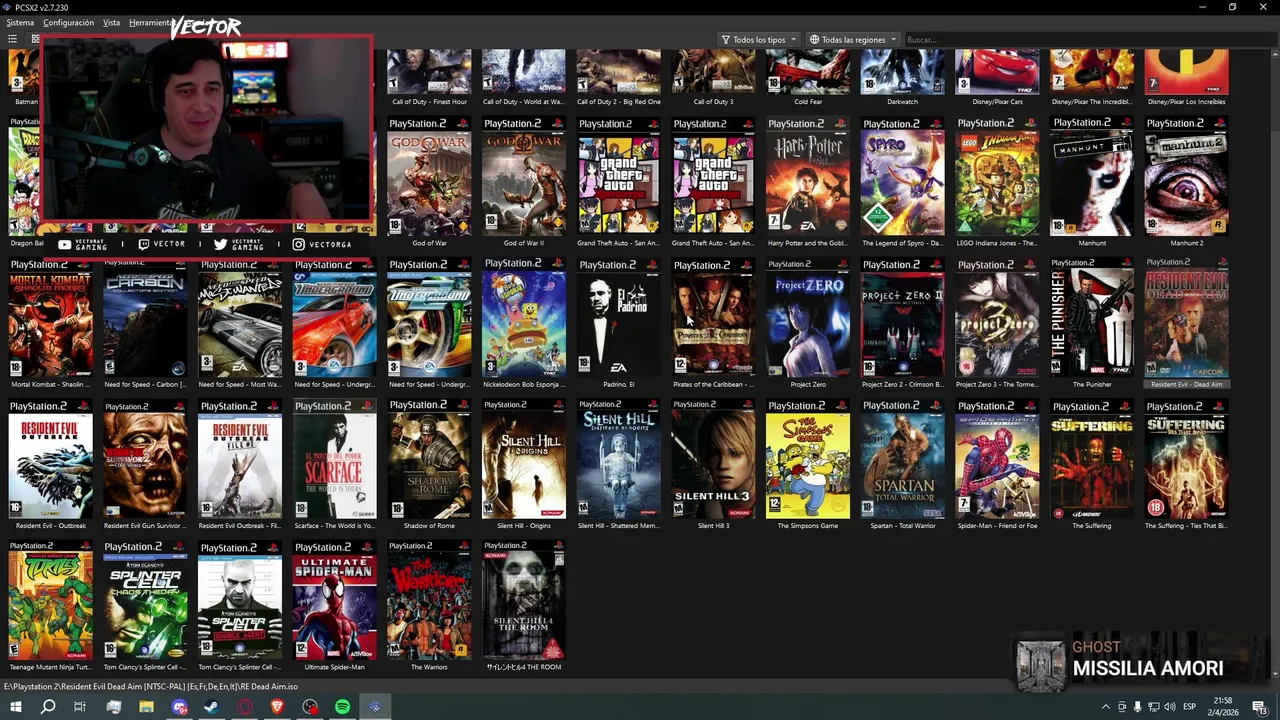Select Resident Evil Dead Aim cover
Screen dimensions: 1280x720
coord(1187,318)
